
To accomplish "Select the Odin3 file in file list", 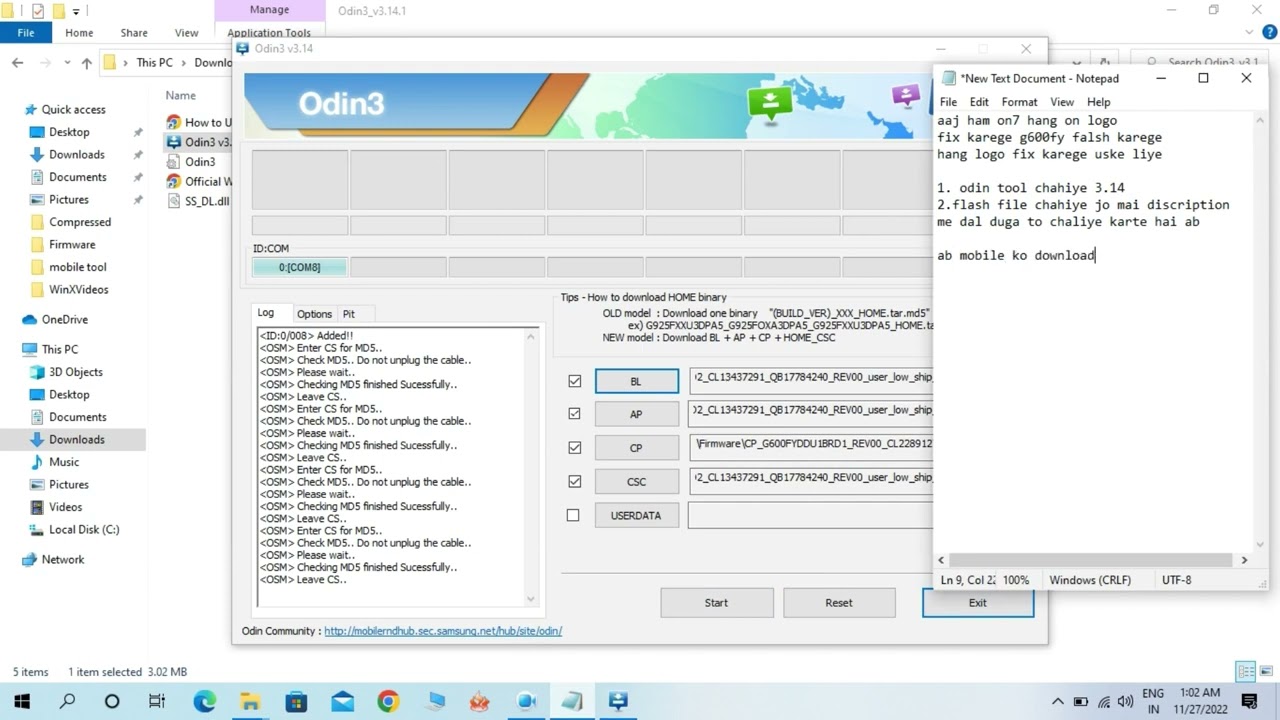I will point(200,161).
